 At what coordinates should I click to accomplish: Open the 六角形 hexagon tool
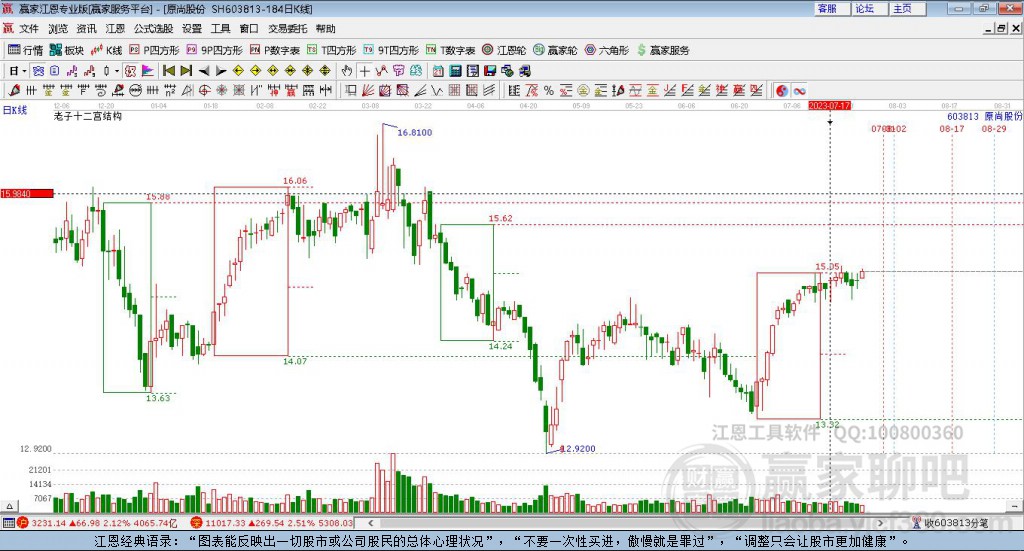[x=607, y=50]
